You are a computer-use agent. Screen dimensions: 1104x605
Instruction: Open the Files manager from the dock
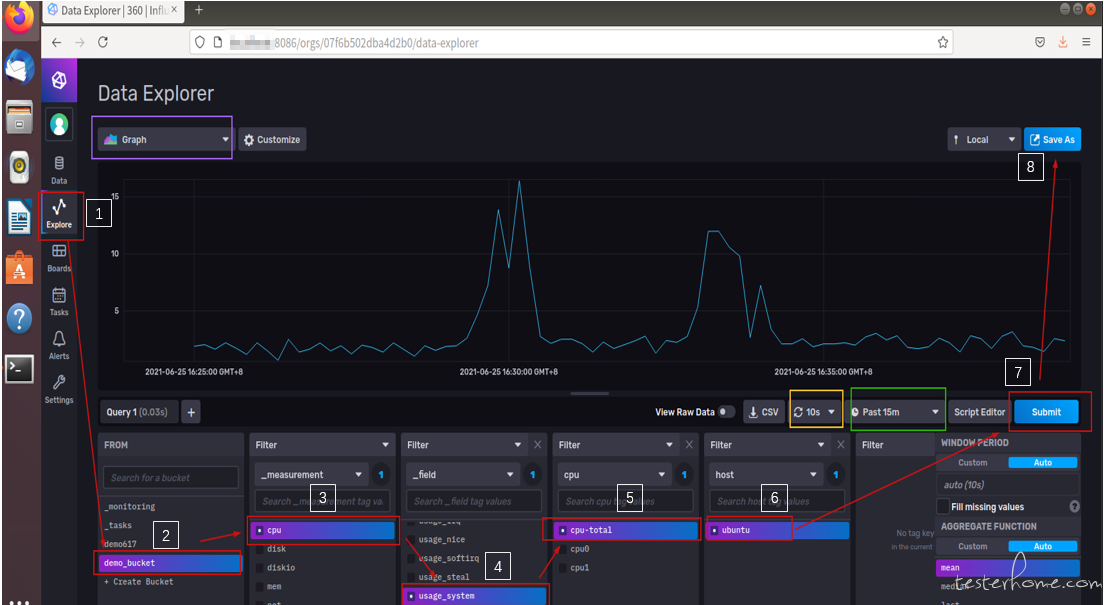(19, 117)
